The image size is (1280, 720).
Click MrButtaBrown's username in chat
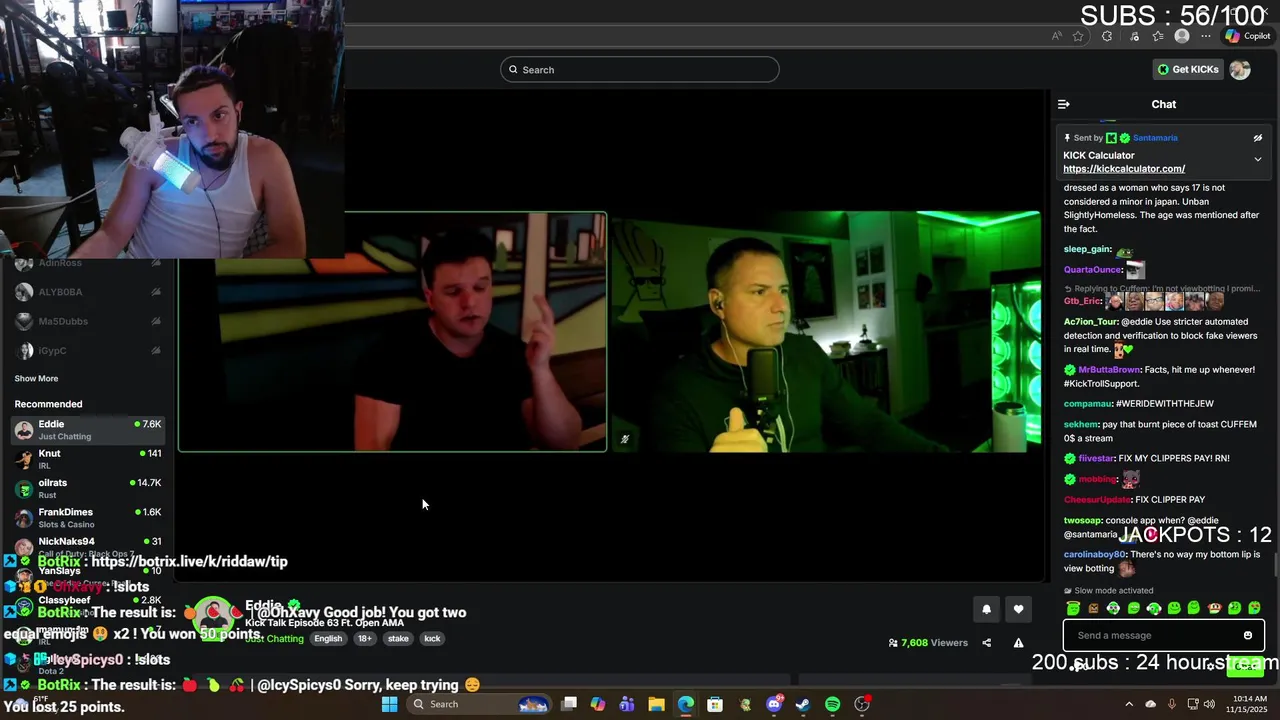click(1109, 370)
